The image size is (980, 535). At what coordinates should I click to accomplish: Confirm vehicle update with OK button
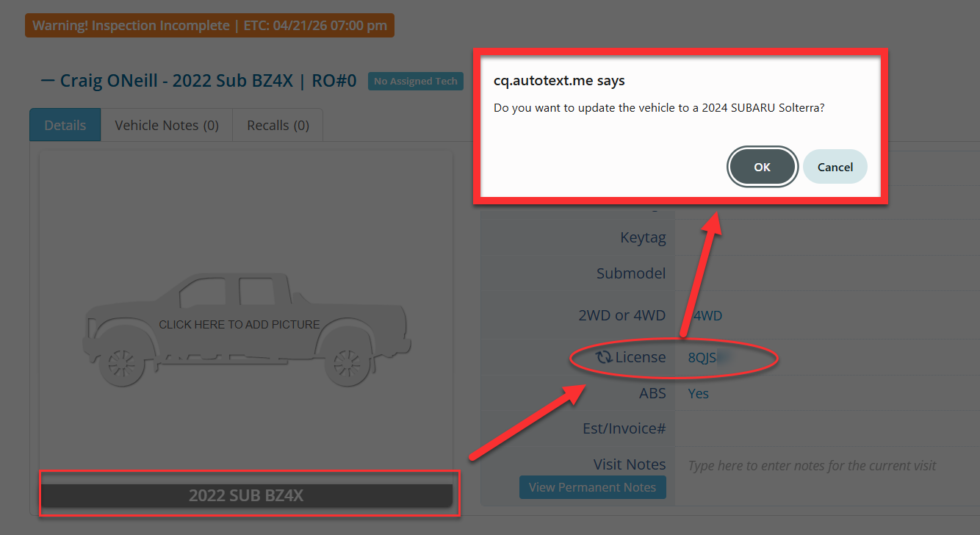pos(762,167)
